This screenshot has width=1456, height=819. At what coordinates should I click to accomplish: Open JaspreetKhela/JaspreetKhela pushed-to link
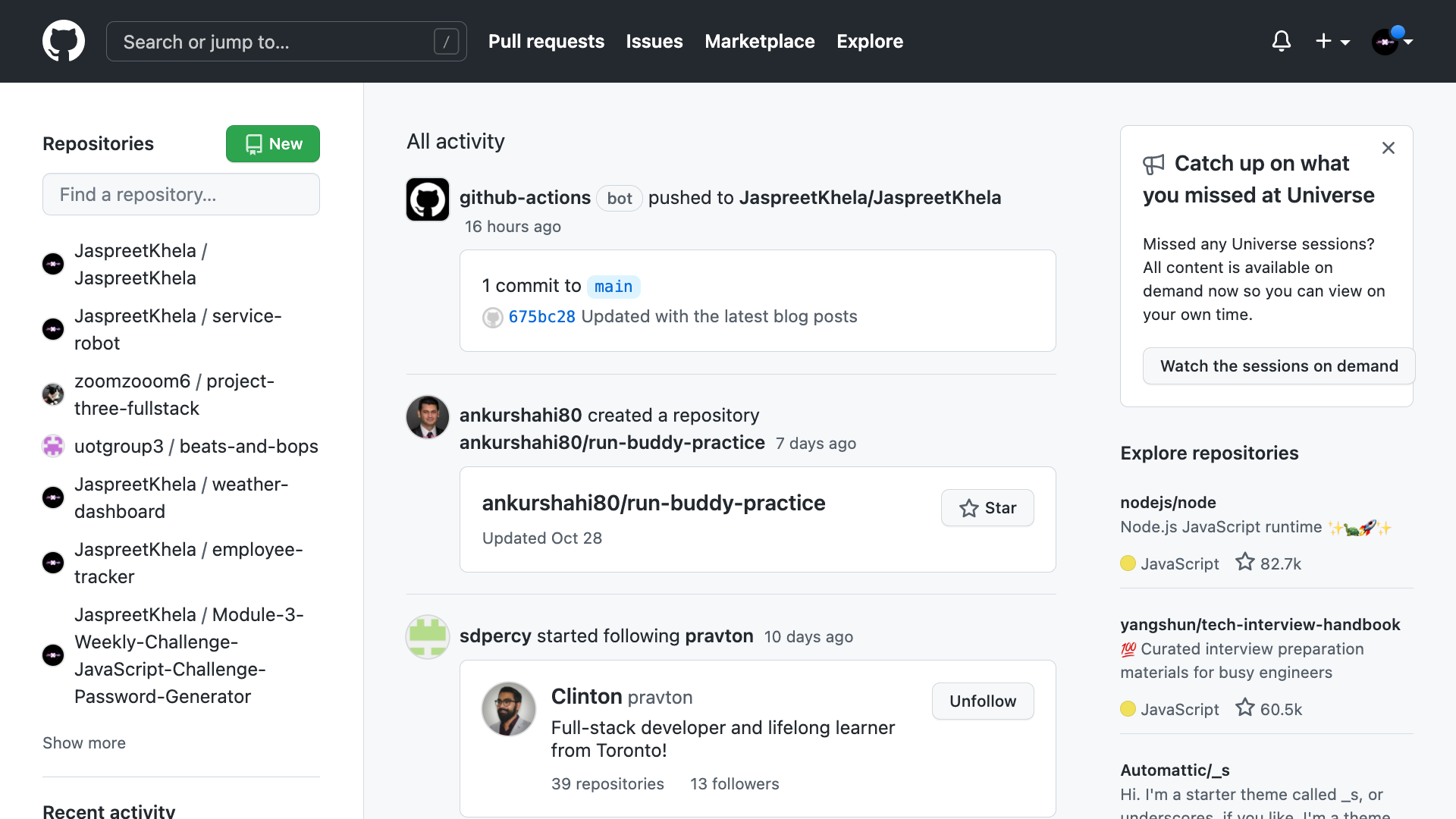[870, 198]
